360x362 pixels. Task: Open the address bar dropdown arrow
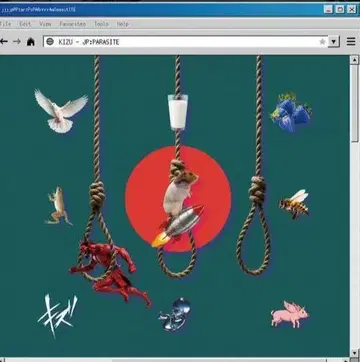[x=334, y=42]
